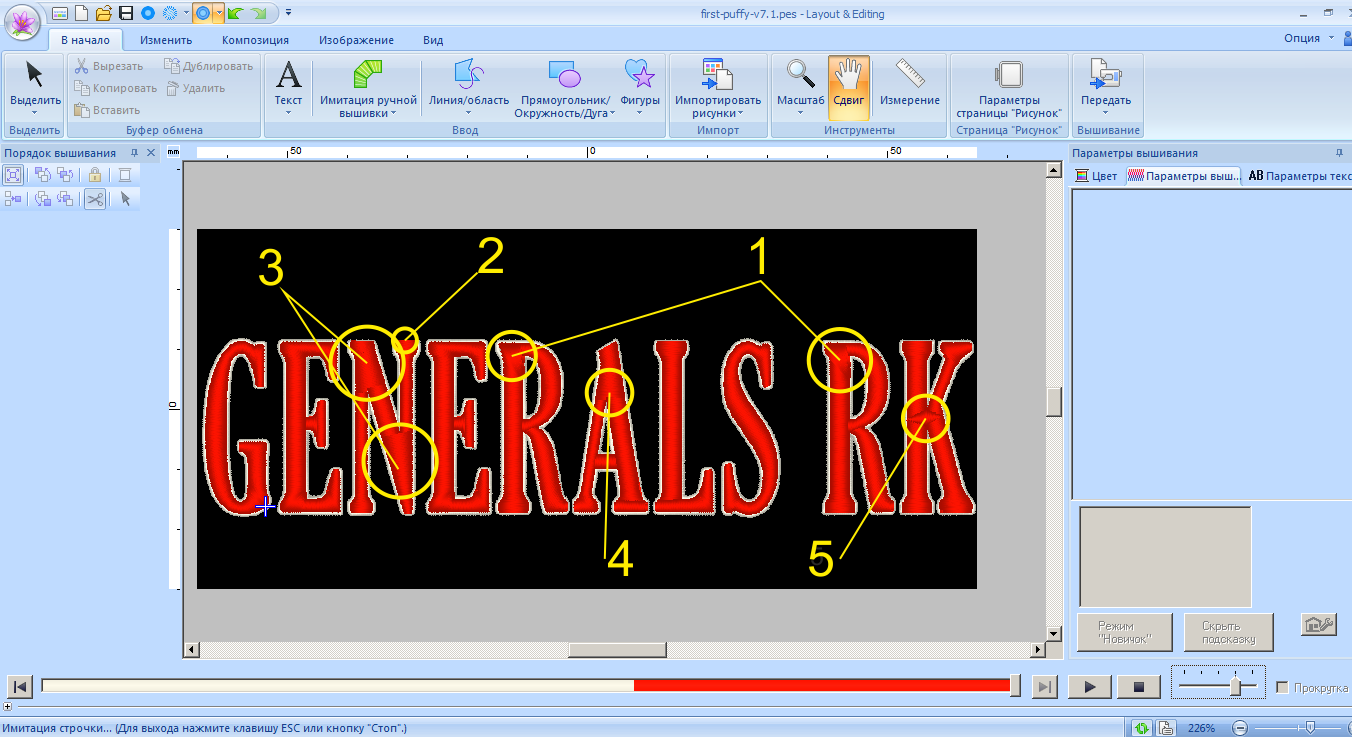
Task: Open the Цвет tab in sewing parameters
Action: [1096, 176]
